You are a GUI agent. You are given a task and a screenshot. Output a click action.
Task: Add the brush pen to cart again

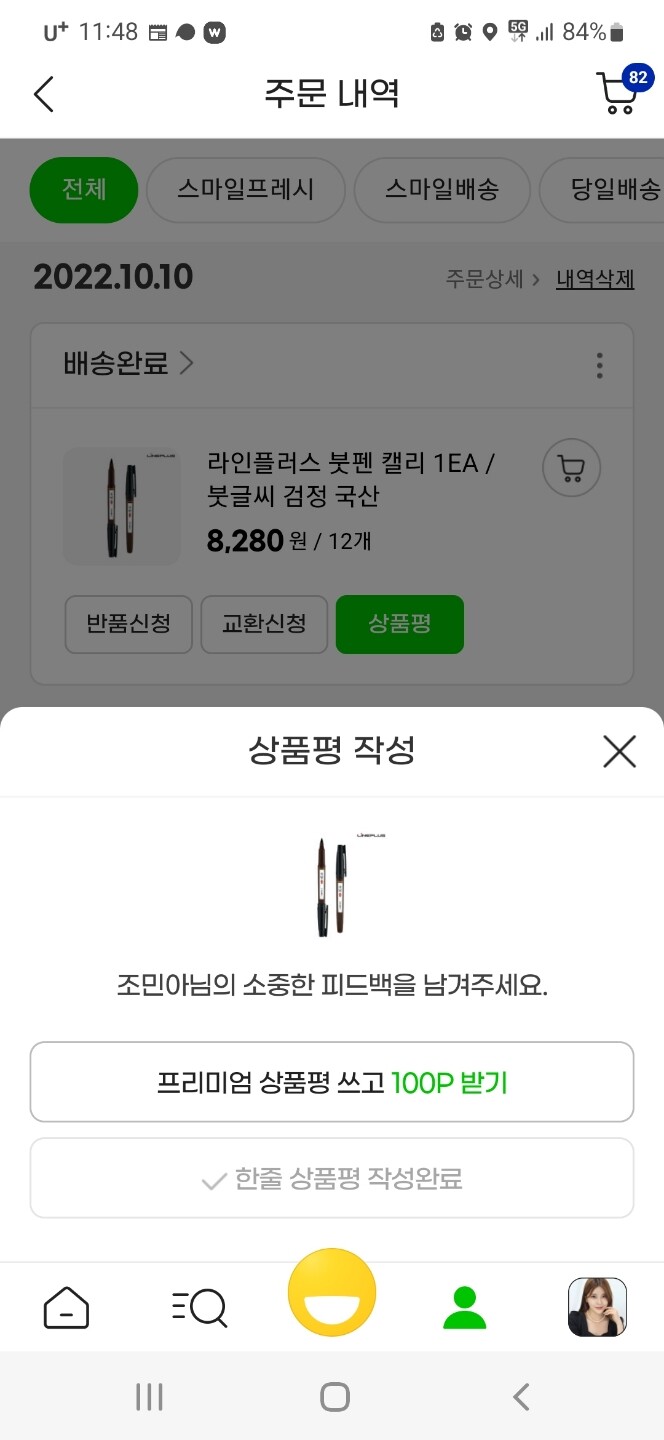(570, 467)
